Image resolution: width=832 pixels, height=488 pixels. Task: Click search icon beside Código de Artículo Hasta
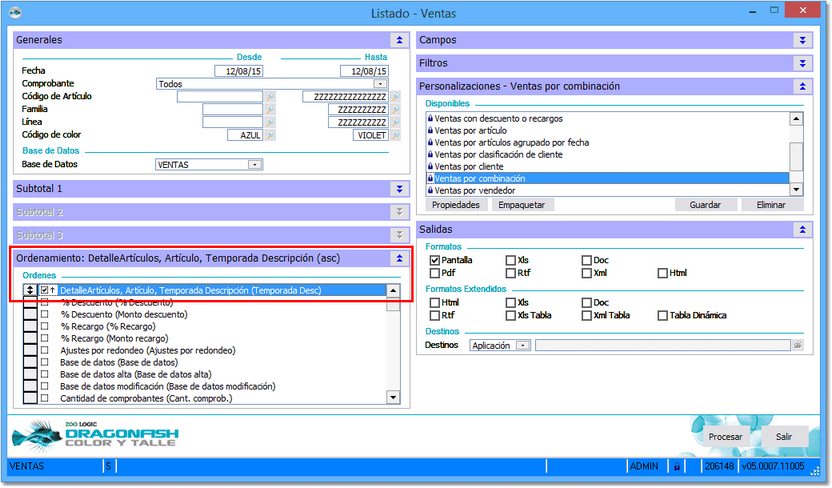(396, 97)
